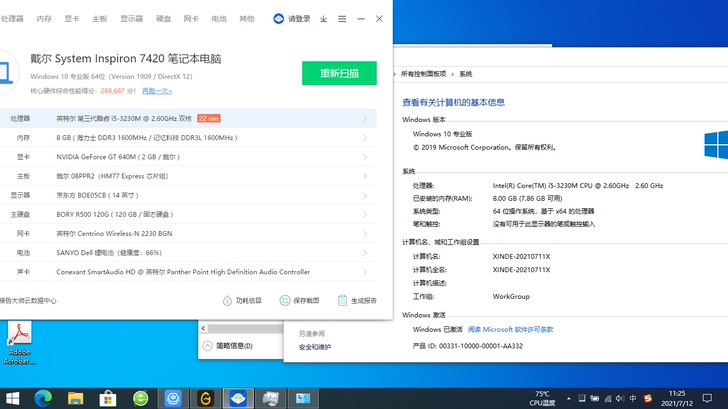Viewport: 728px width, 409px height.
Task: Show hidden tray icons arrow
Action: (569, 398)
